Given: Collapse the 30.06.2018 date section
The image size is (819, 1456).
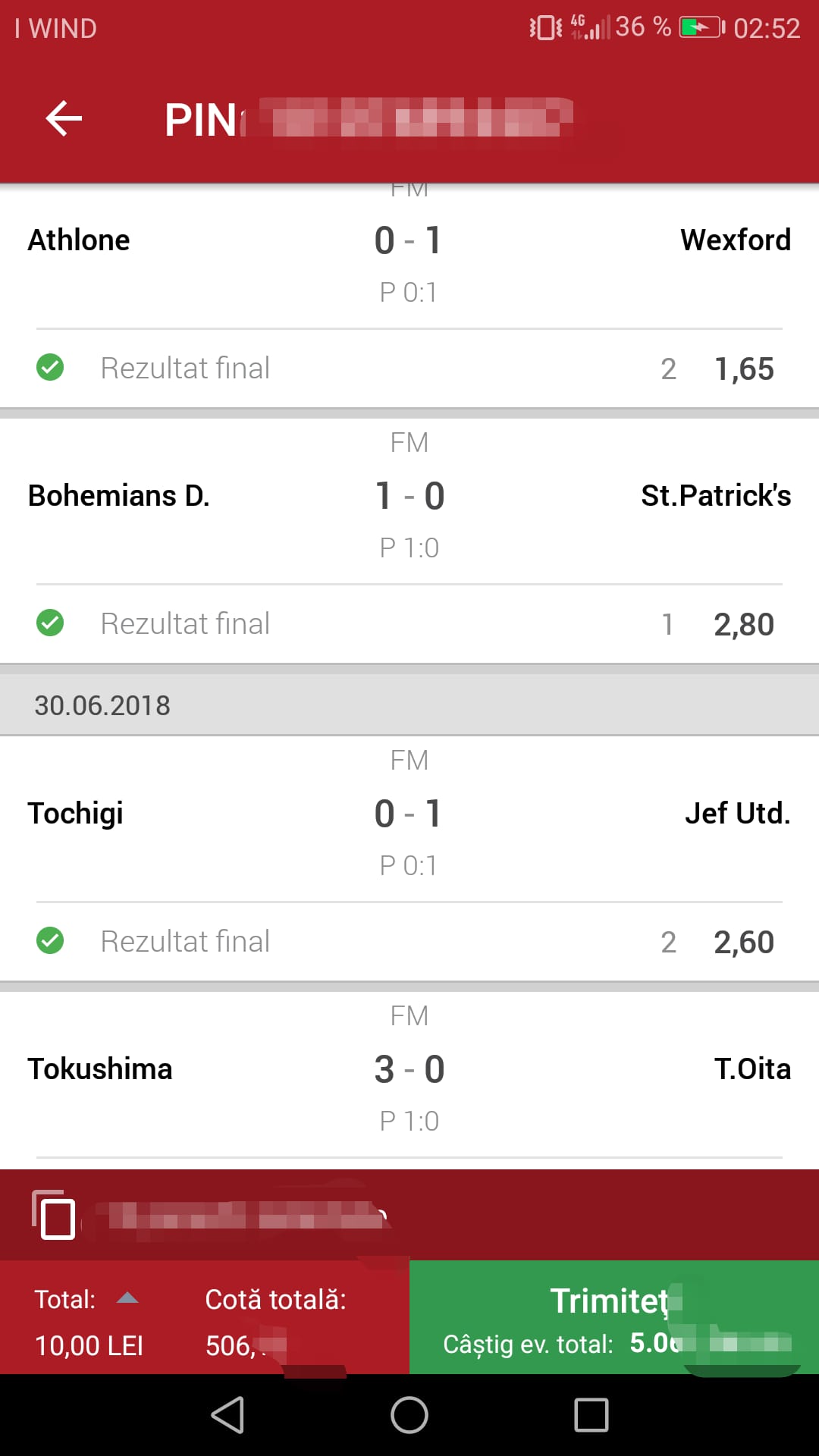Looking at the screenshot, I should coord(409,705).
